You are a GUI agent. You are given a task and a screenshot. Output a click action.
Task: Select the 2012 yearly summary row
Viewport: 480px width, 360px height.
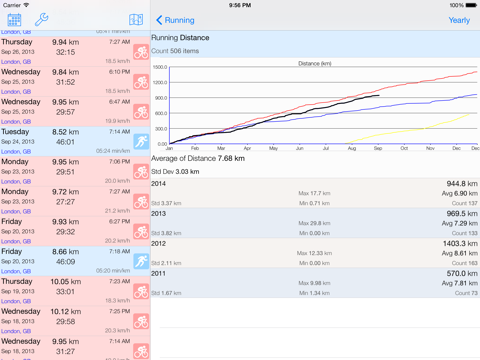pos(315,253)
